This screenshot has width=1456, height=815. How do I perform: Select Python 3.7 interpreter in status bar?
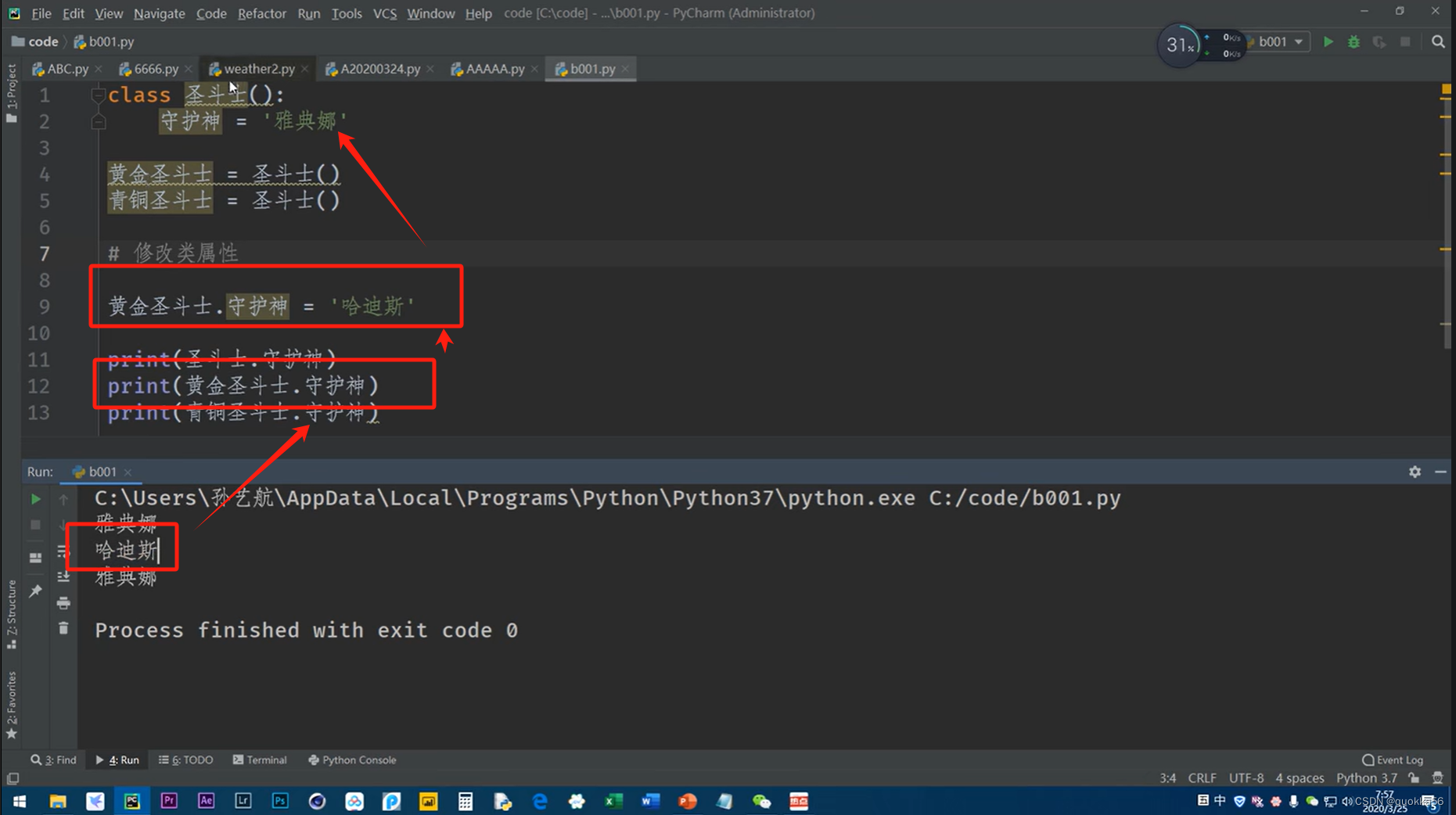click(x=1366, y=778)
